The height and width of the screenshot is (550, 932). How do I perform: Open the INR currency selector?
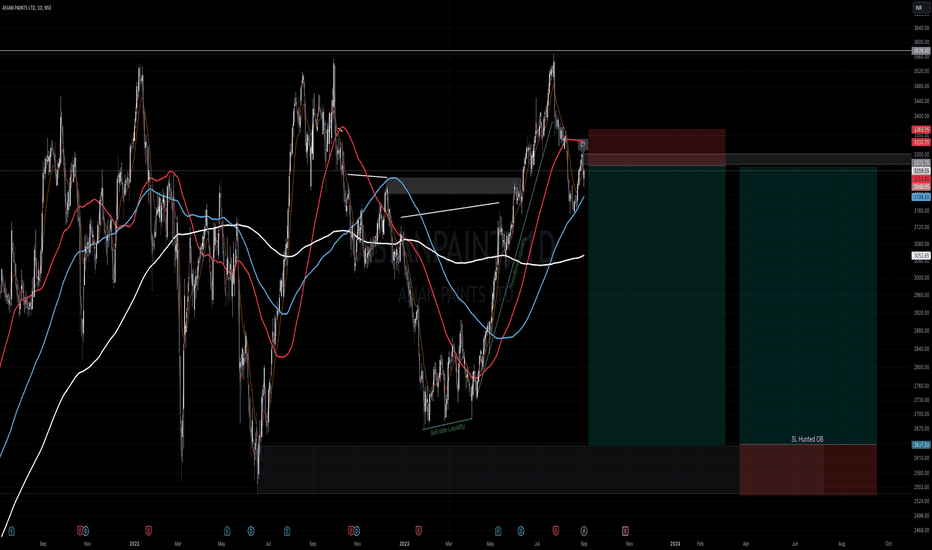pos(919,8)
